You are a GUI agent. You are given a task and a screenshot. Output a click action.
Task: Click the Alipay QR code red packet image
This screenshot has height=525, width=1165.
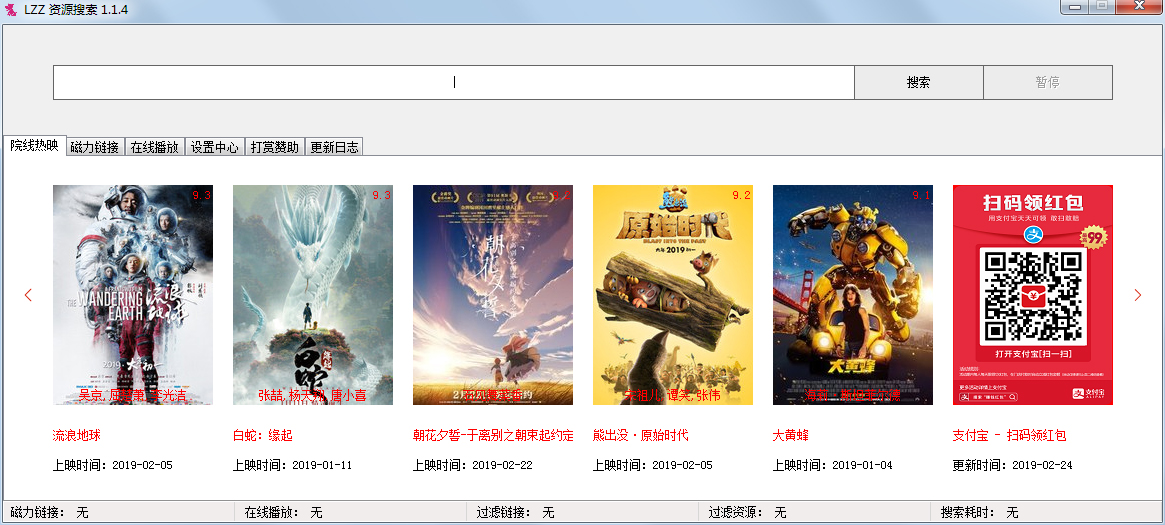click(1033, 295)
